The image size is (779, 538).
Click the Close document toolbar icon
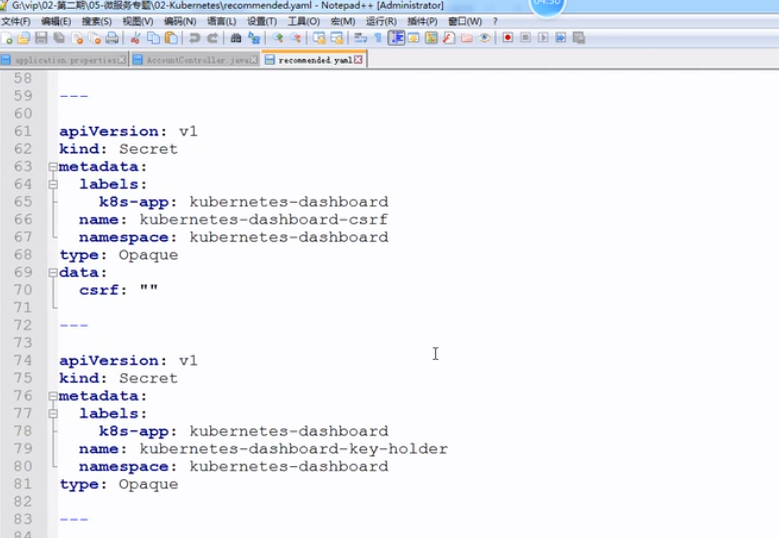77,38
